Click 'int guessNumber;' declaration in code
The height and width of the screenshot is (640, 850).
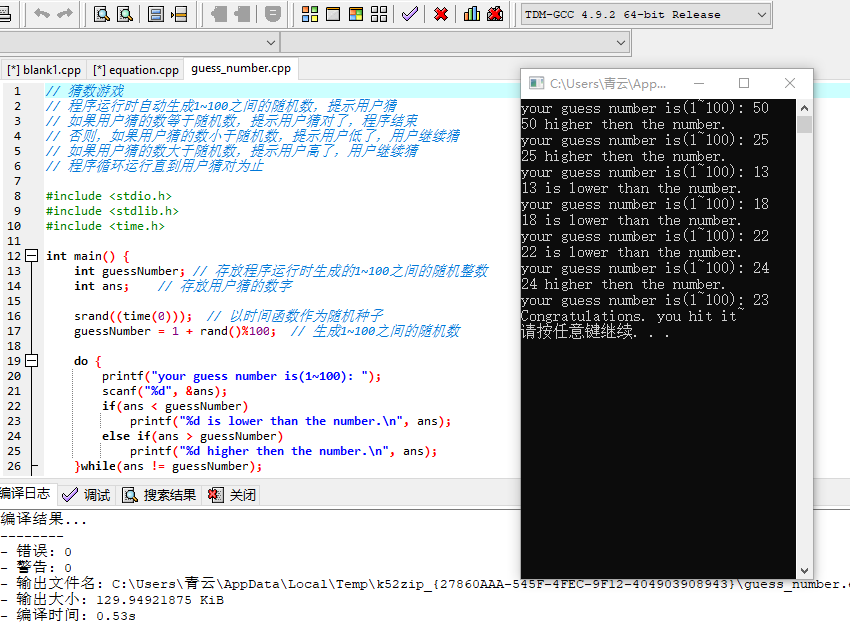pyautogui.click(x=130, y=271)
